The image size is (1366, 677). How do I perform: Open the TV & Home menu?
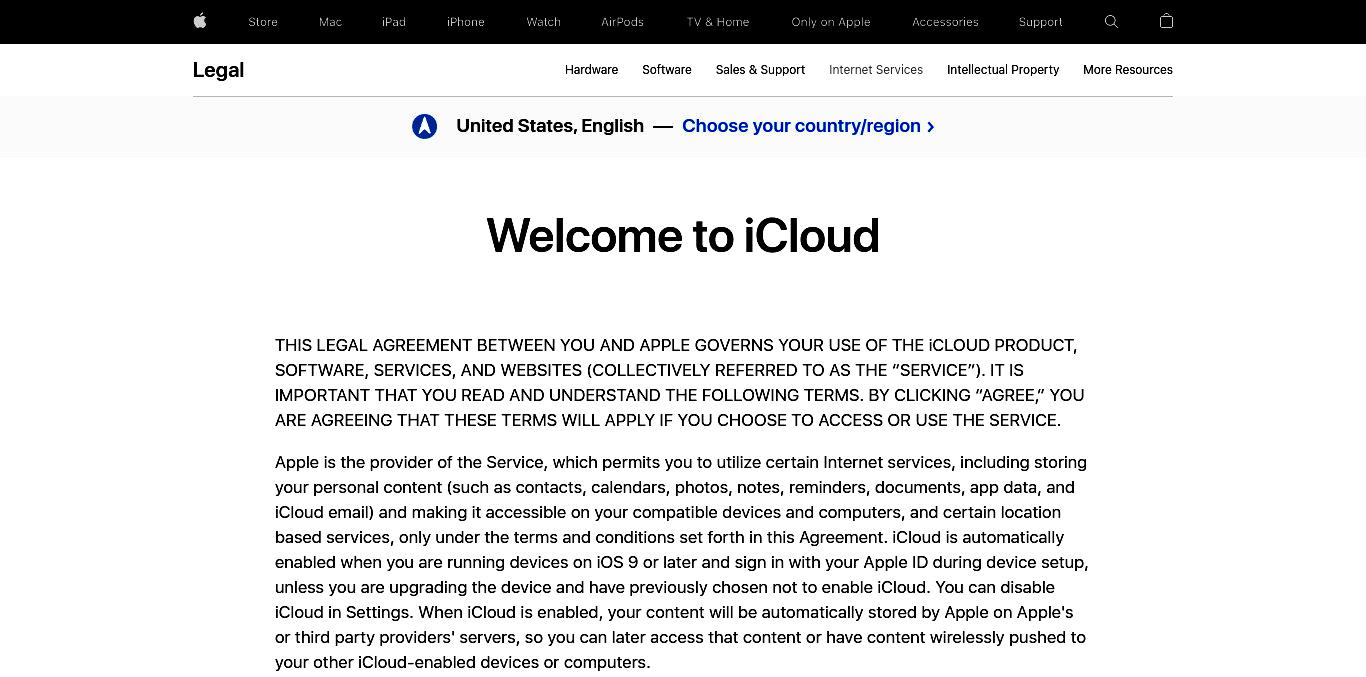[718, 22]
